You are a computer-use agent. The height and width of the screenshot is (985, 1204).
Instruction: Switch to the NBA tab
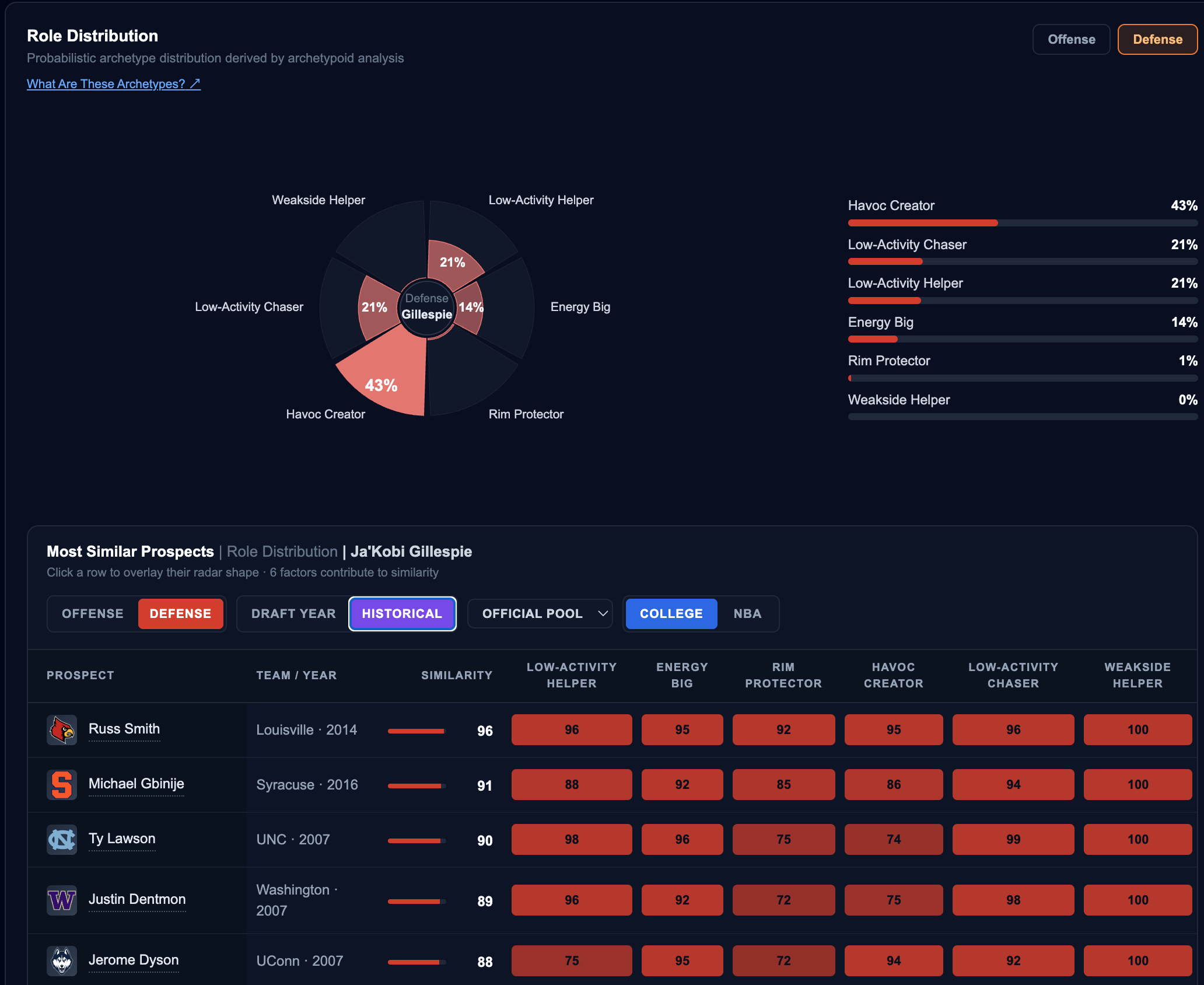[x=747, y=614]
